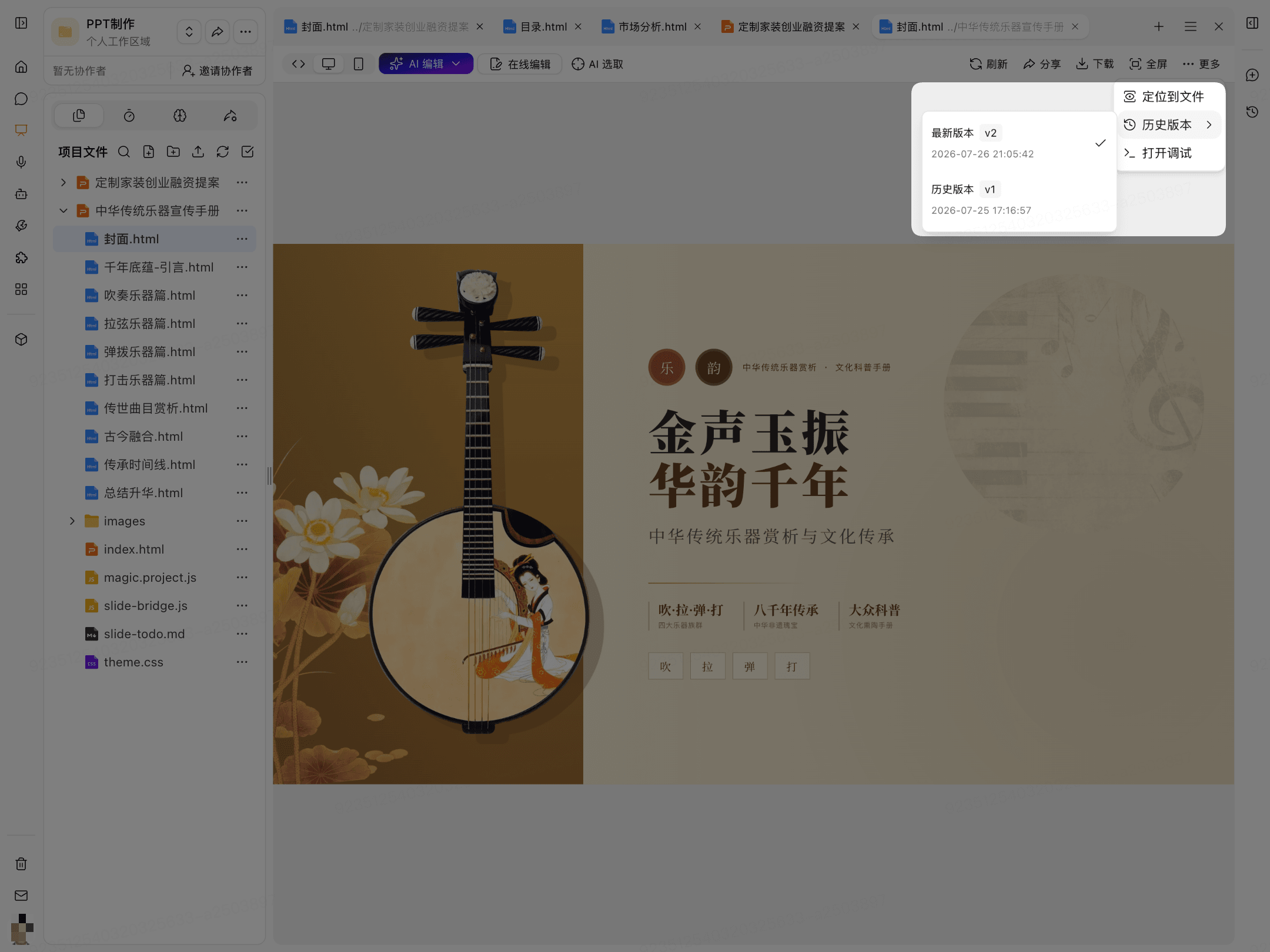Open the user avatar at bottom left
Viewport: 1270px width, 952px height.
click(x=22, y=928)
